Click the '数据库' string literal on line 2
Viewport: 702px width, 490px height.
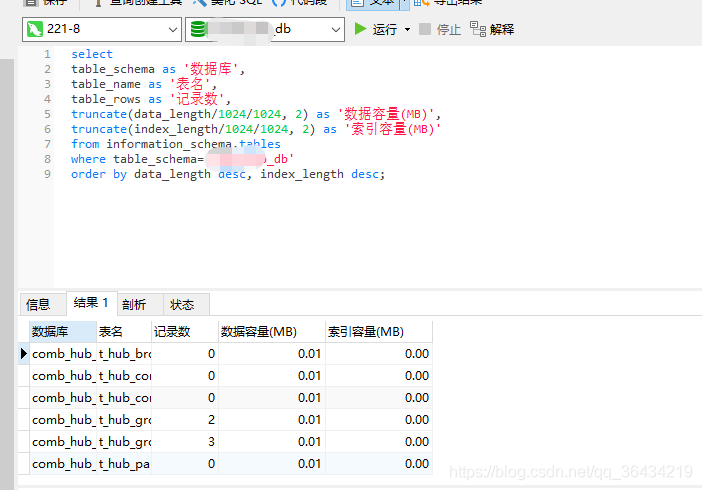210,69
